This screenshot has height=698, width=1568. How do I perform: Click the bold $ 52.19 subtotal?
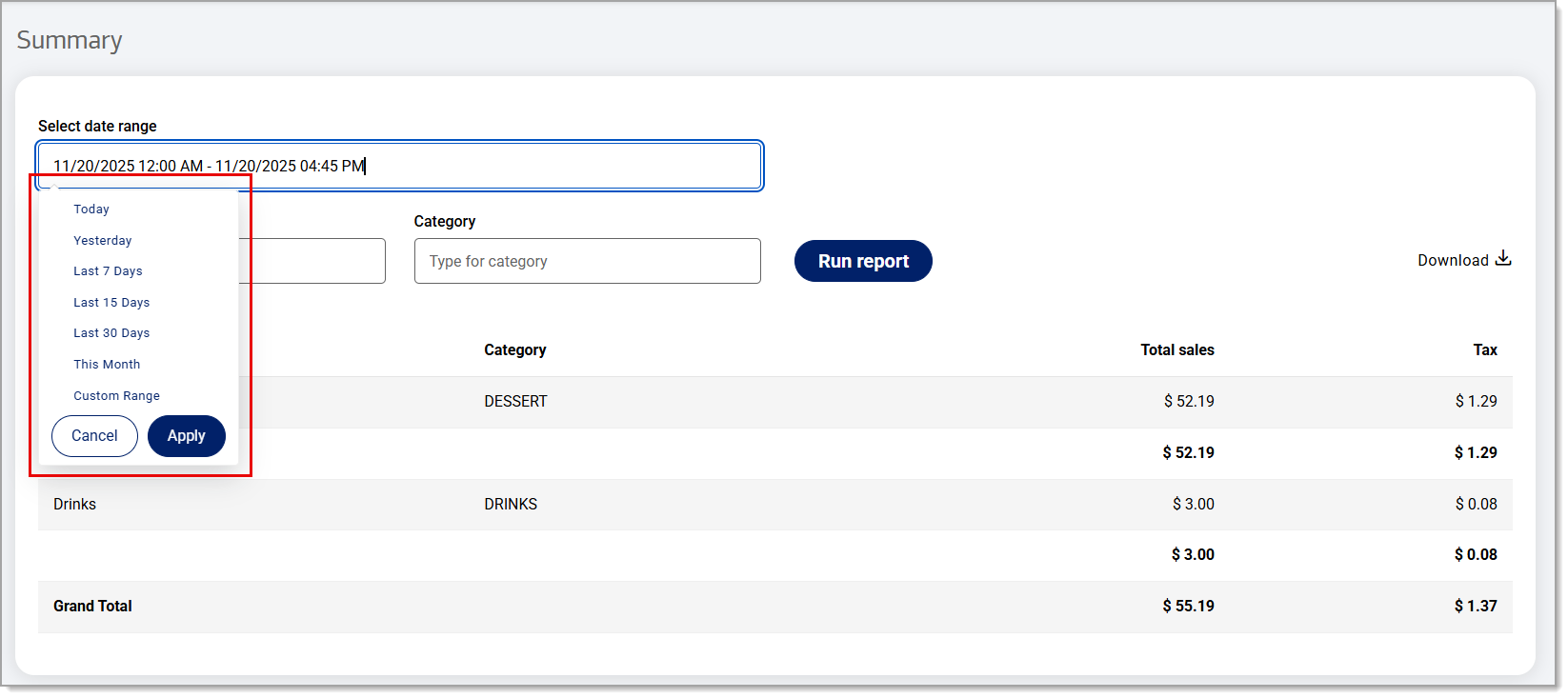pos(1188,453)
